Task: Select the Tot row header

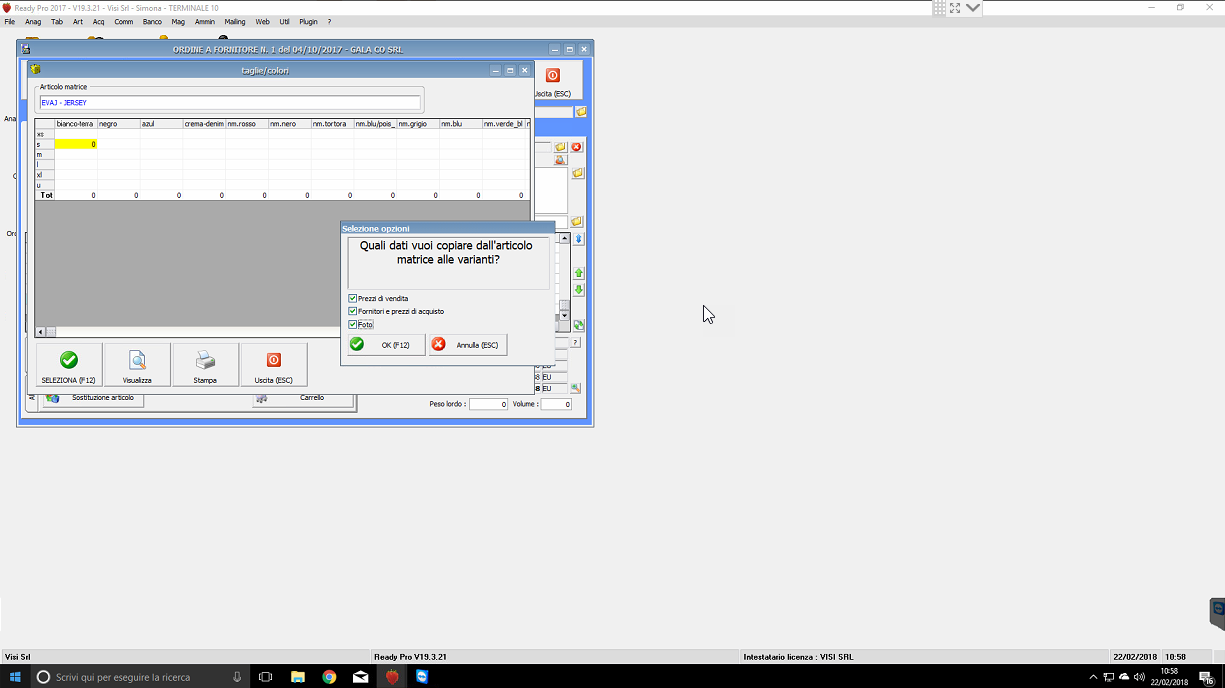Action: click(45, 195)
